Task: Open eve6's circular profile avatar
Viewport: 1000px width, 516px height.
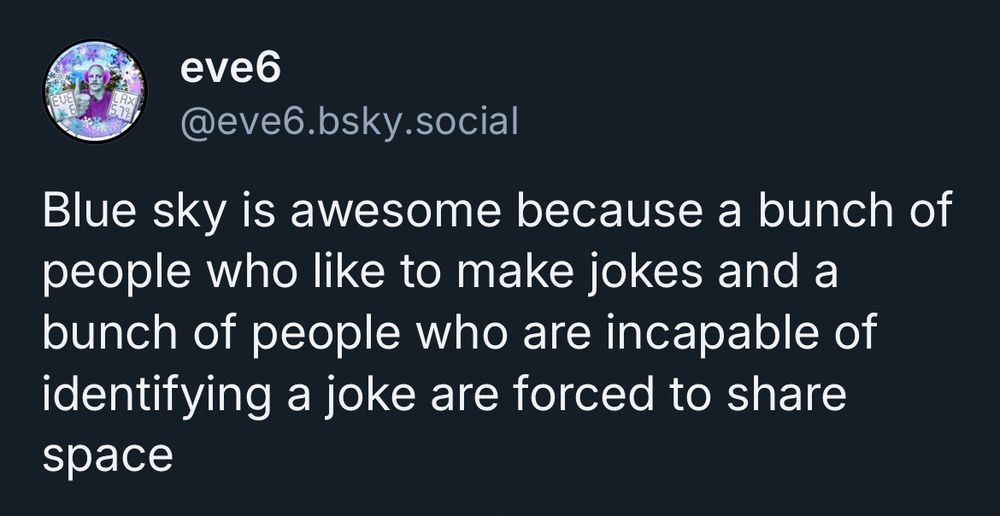Action: coord(95,92)
